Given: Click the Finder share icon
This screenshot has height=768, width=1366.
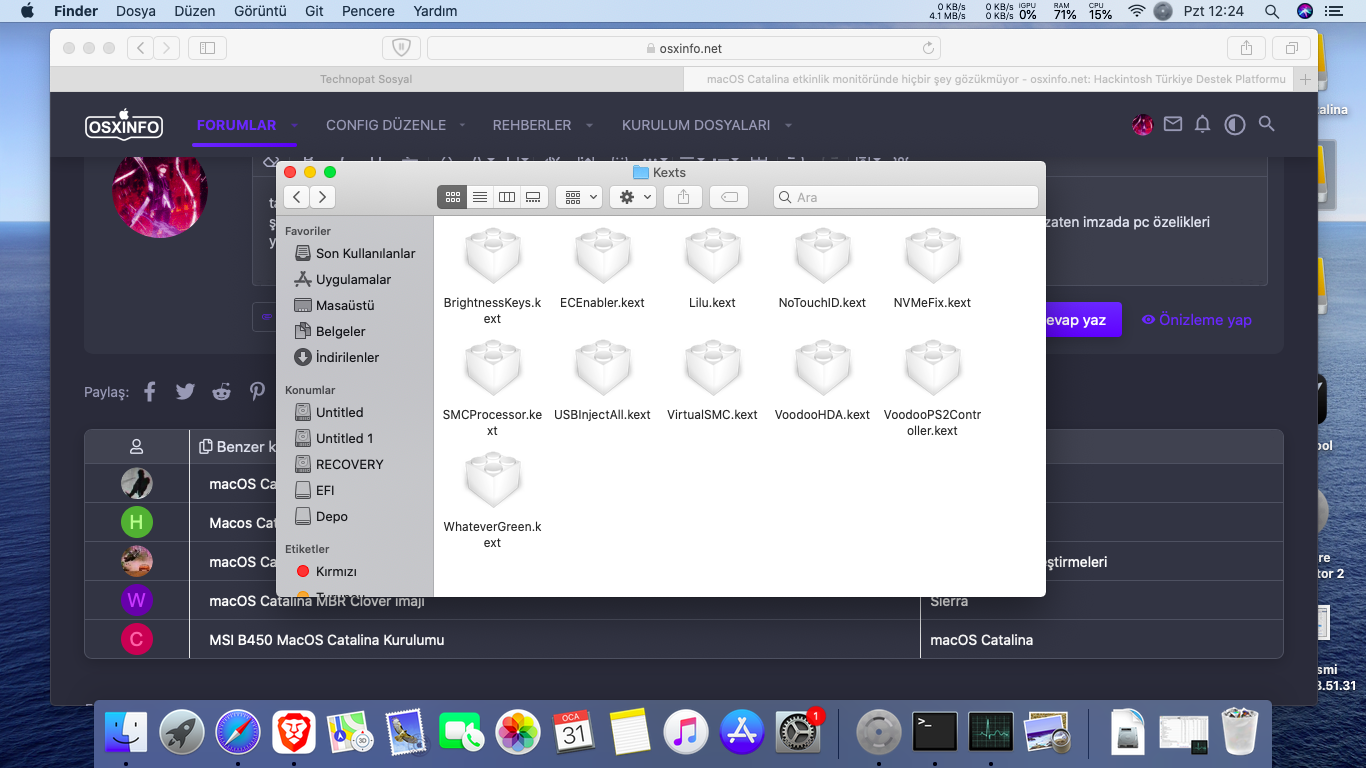Looking at the screenshot, I should [683, 197].
